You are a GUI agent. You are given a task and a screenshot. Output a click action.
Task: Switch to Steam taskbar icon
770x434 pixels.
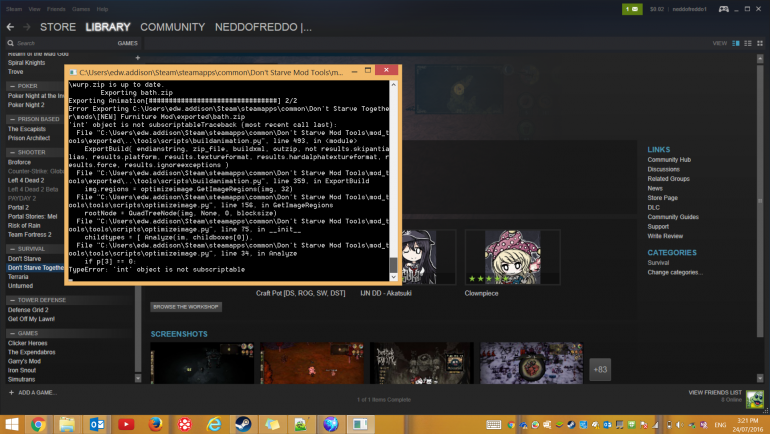pyautogui.click(x=243, y=424)
